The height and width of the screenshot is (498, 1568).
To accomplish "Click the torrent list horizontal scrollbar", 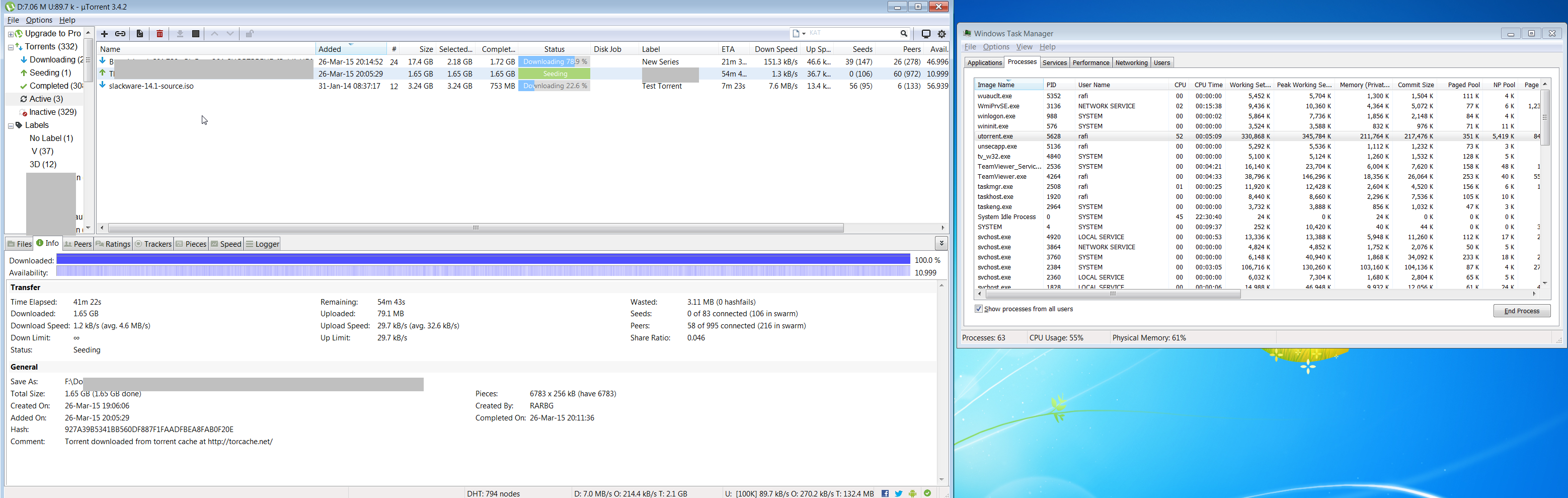I will tap(476, 228).
